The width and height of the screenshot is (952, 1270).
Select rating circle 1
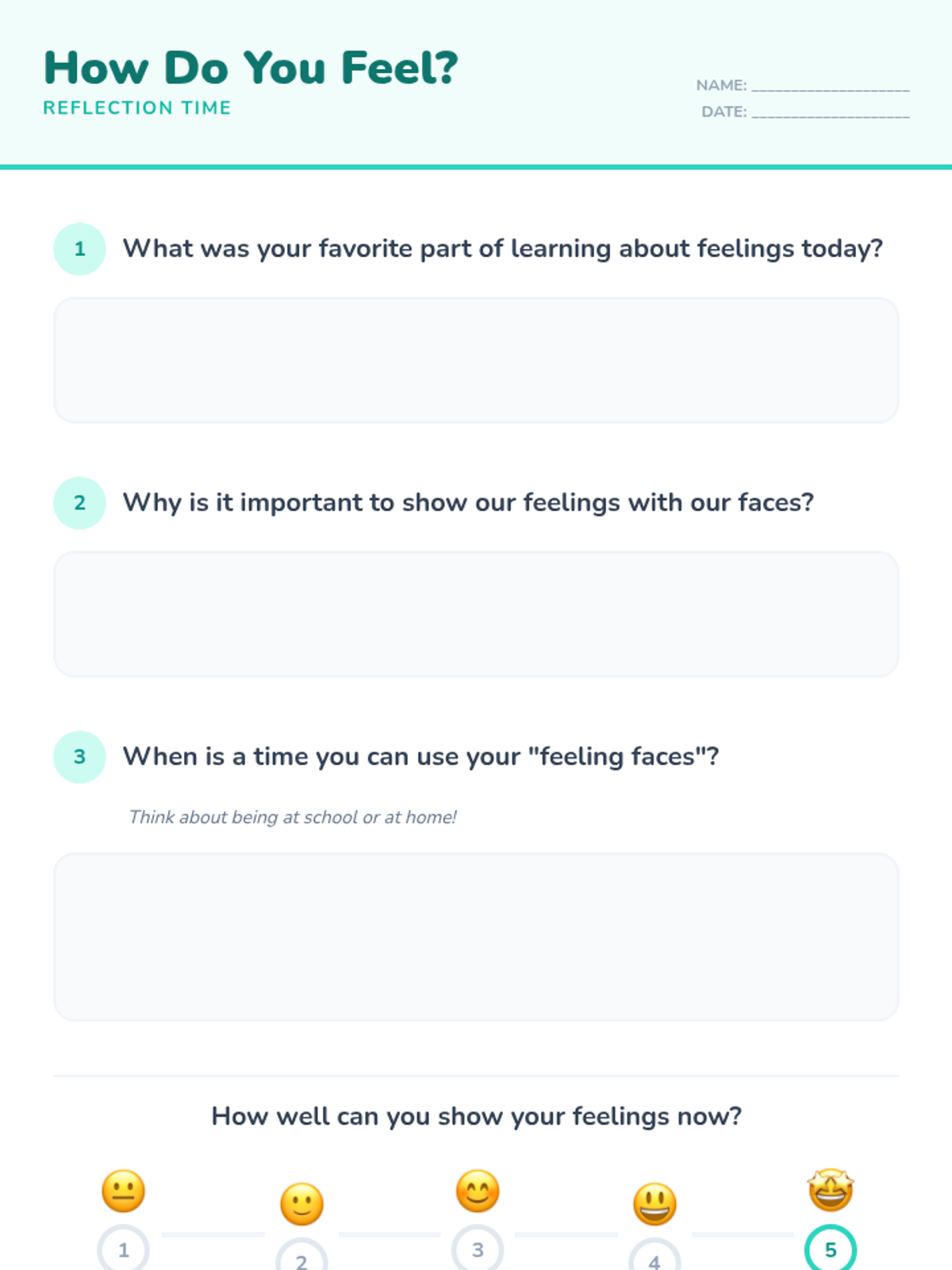tap(124, 1250)
